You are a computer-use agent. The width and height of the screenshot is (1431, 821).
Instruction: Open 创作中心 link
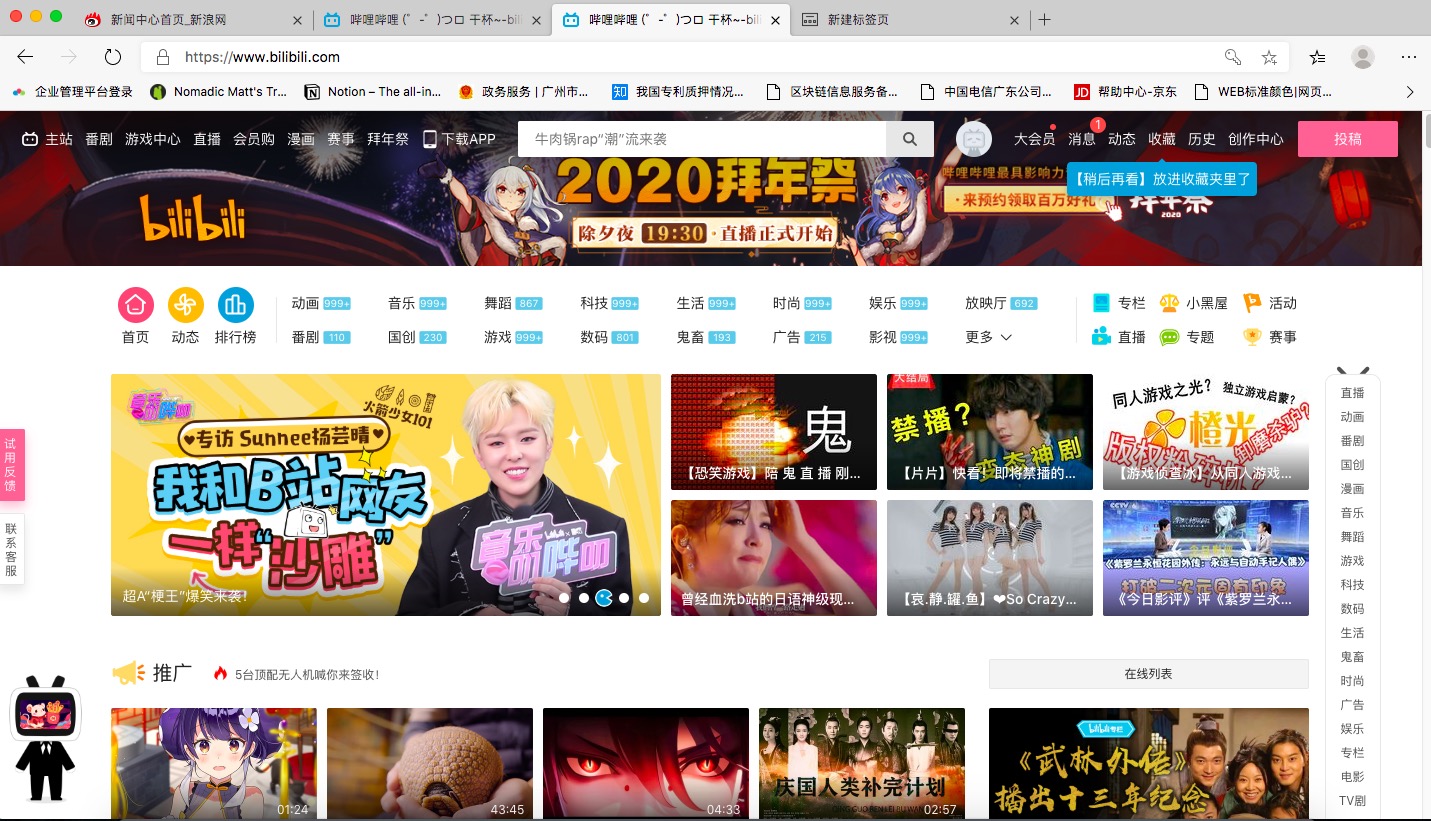pos(1256,139)
